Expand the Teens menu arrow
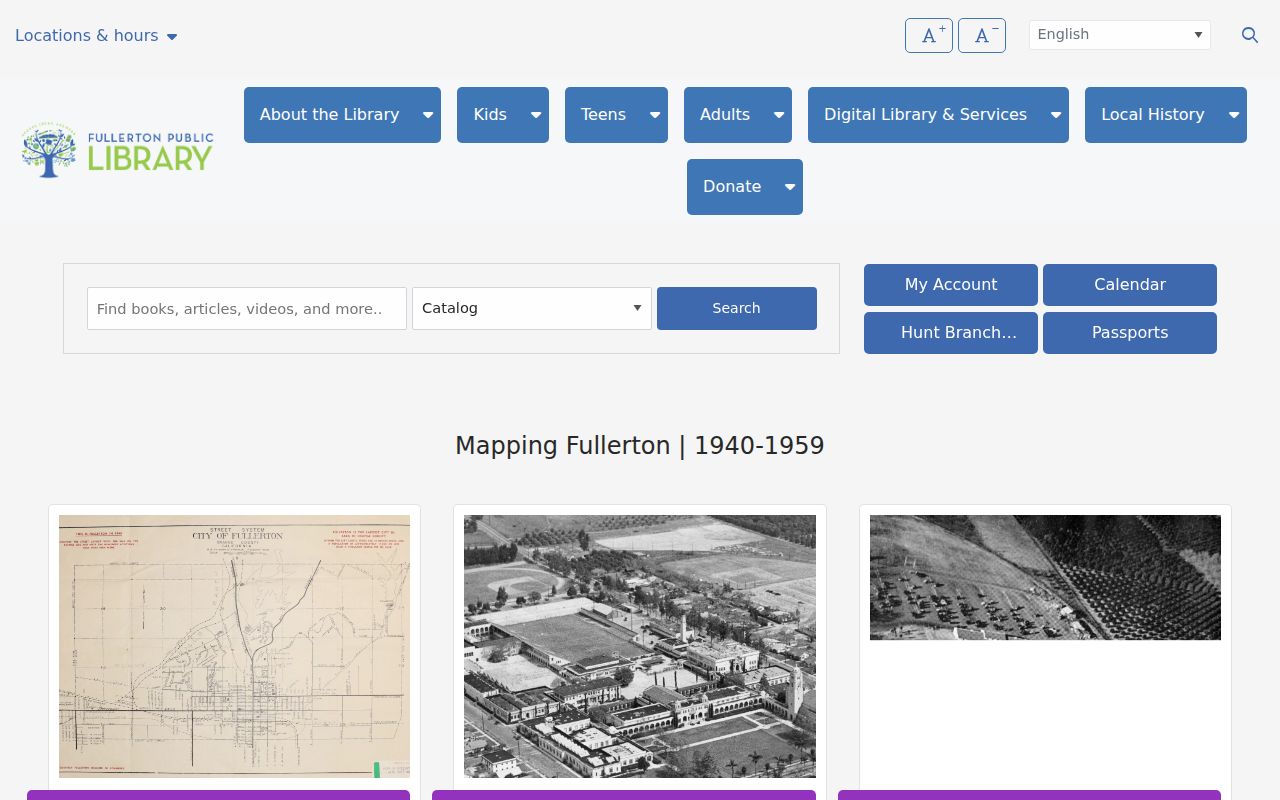1280x800 pixels. [655, 115]
